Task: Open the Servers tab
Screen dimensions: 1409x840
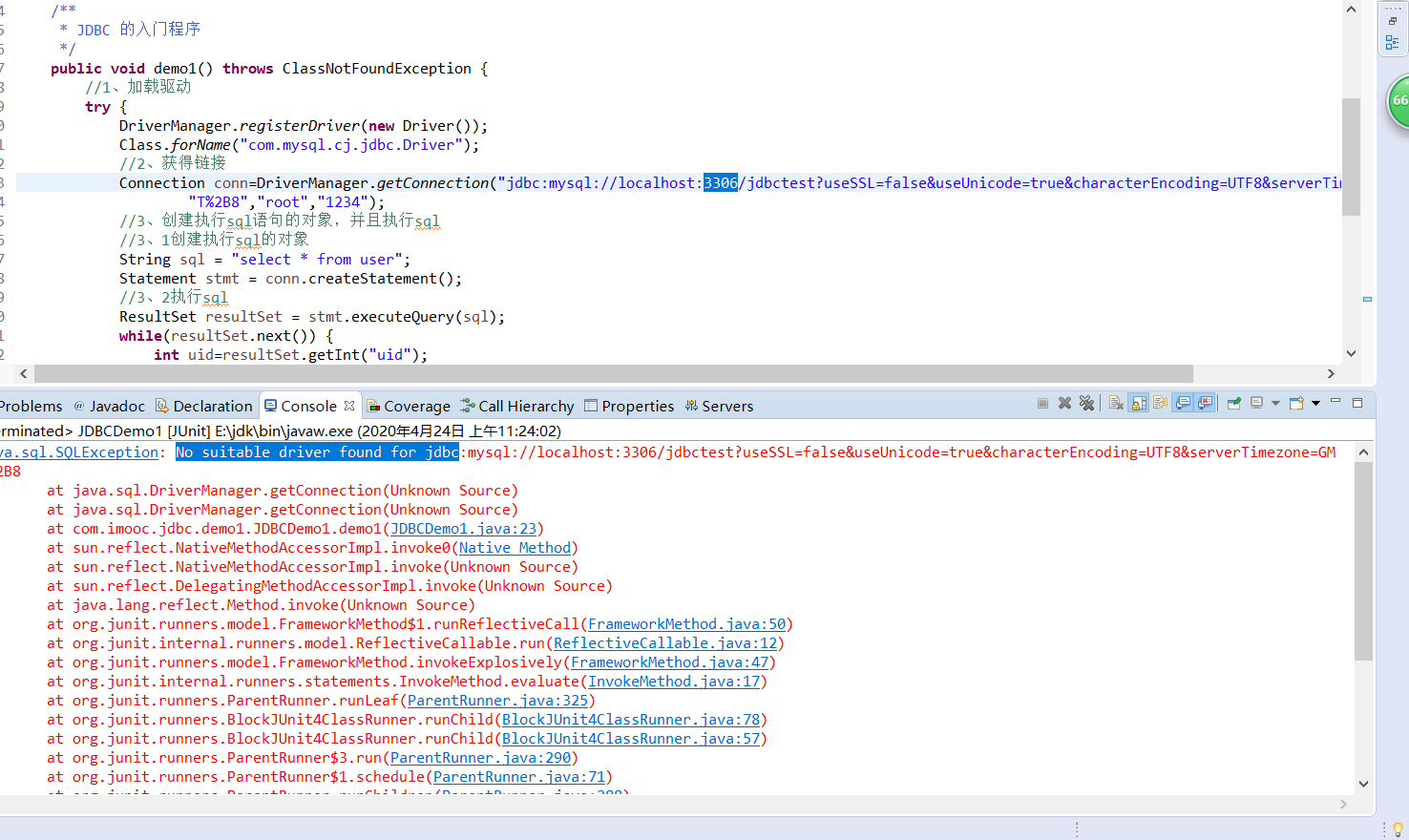Action: (719, 406)
